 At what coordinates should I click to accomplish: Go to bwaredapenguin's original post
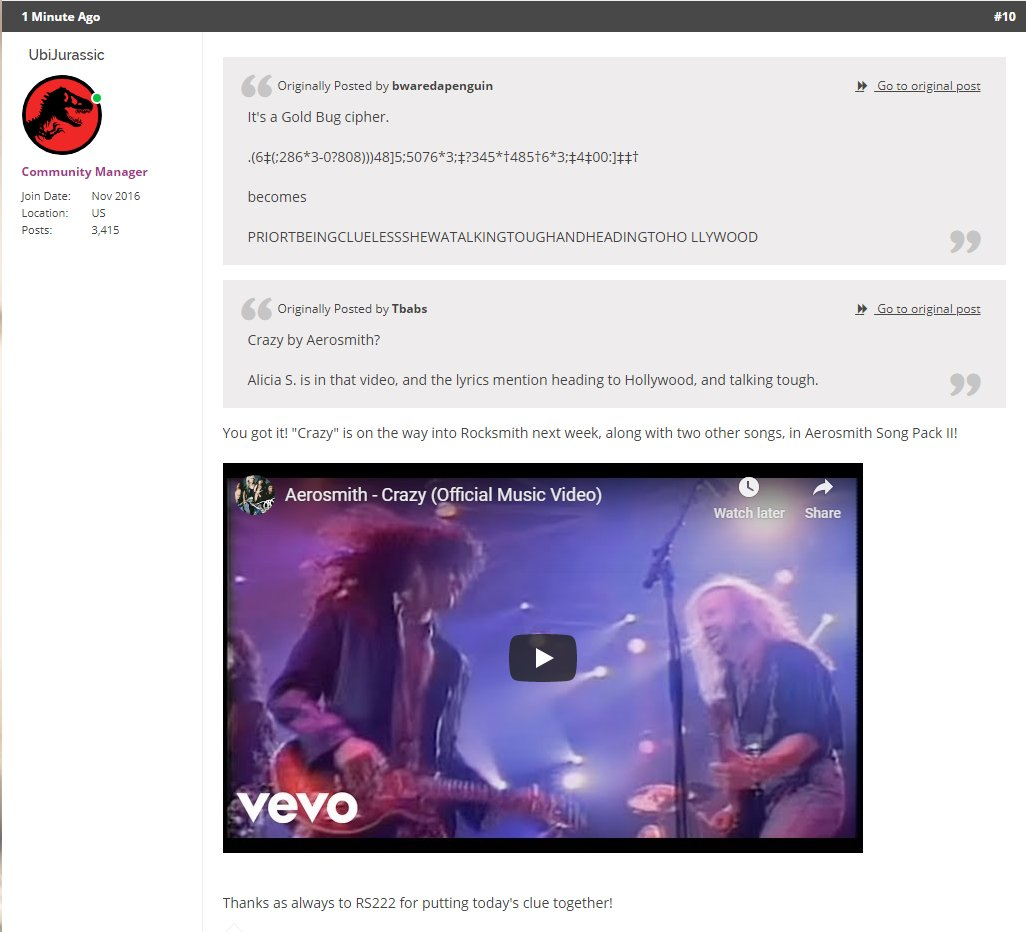click(929, 86)
